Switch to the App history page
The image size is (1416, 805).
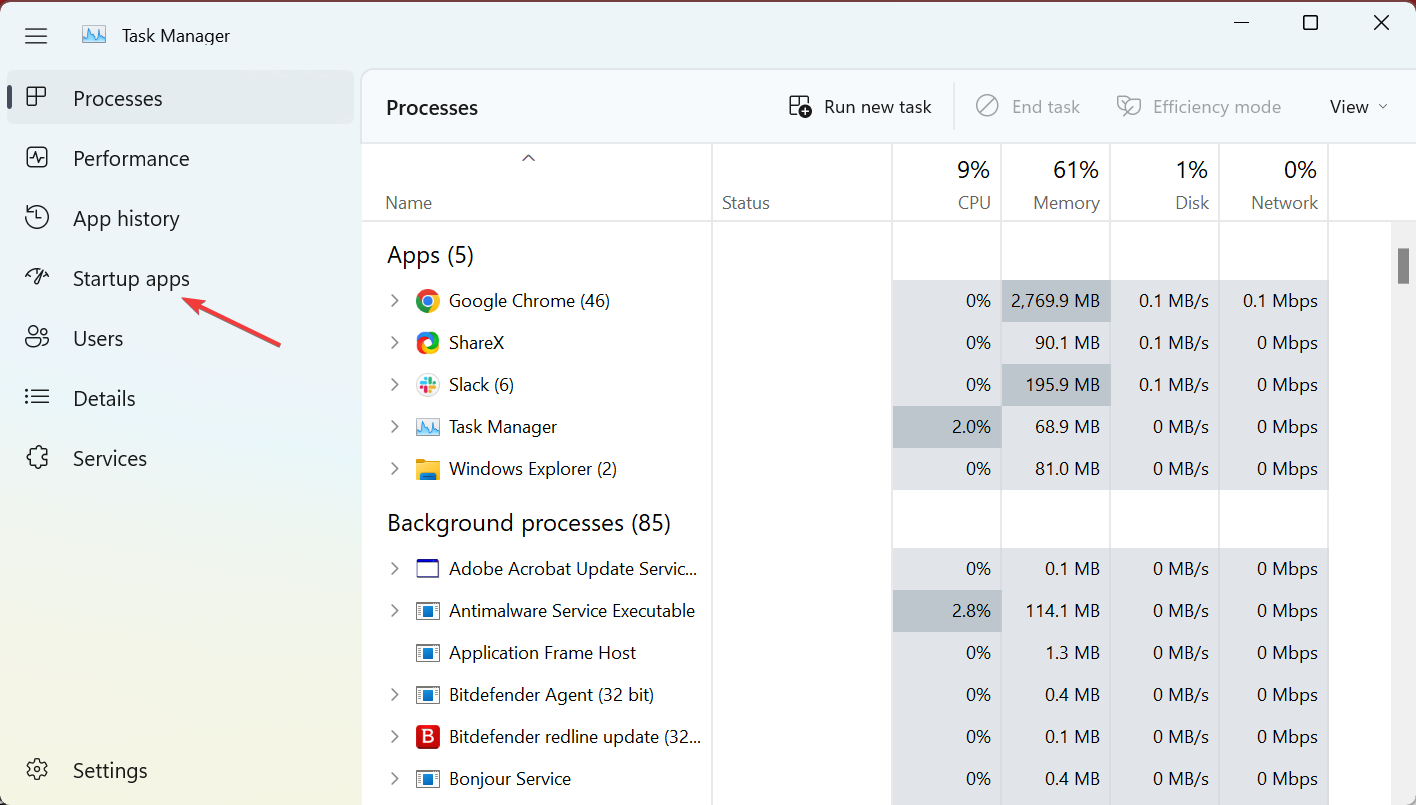[x=180, y=218]
